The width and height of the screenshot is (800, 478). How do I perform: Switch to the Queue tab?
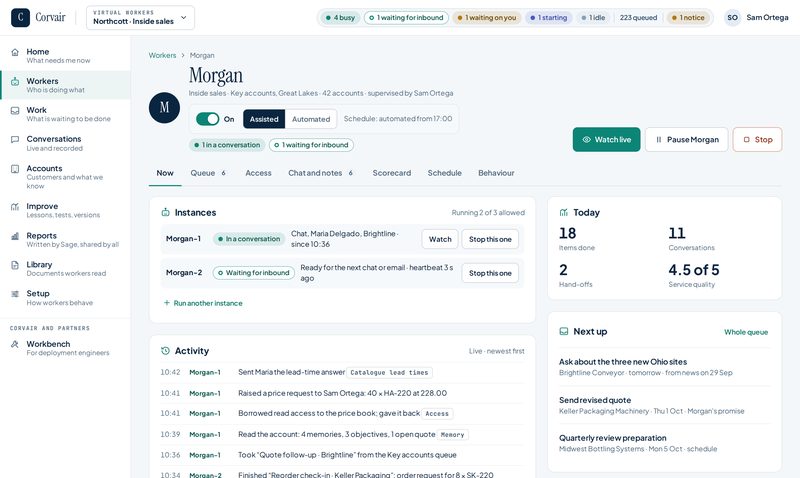pos(208,173)
